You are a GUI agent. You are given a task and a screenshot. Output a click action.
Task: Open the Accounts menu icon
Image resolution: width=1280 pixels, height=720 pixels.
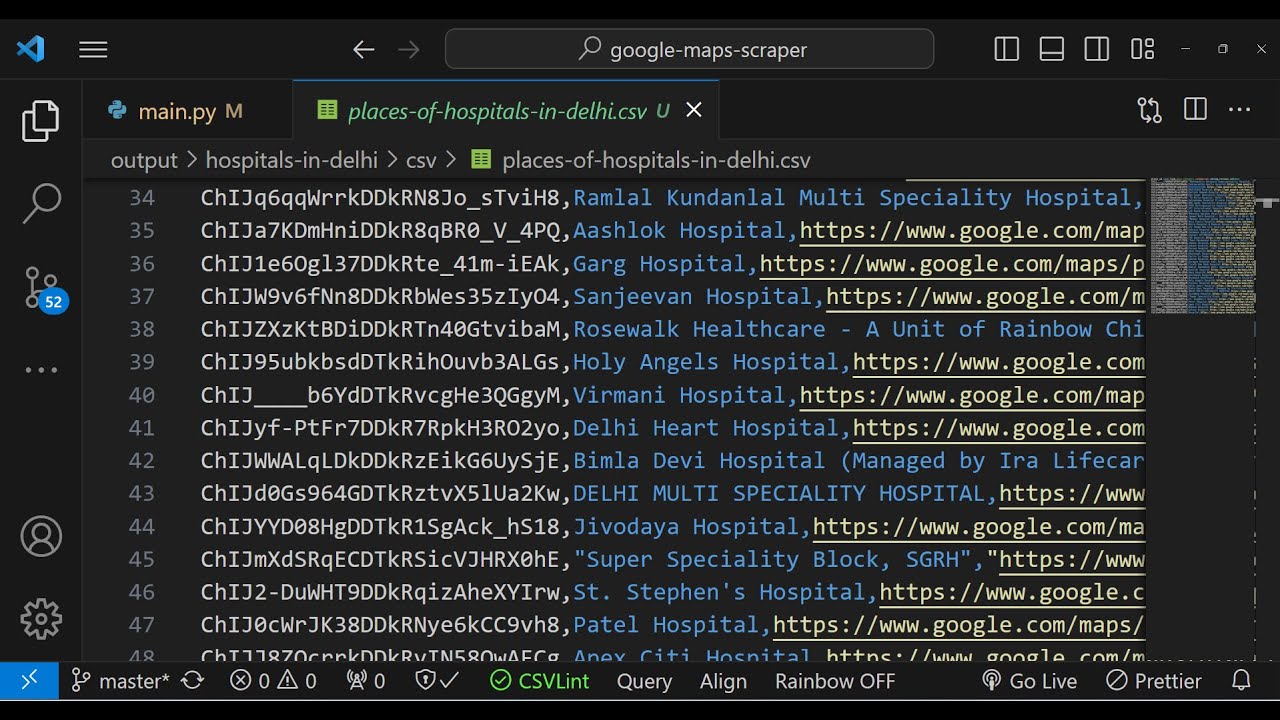tap(41, 537)
